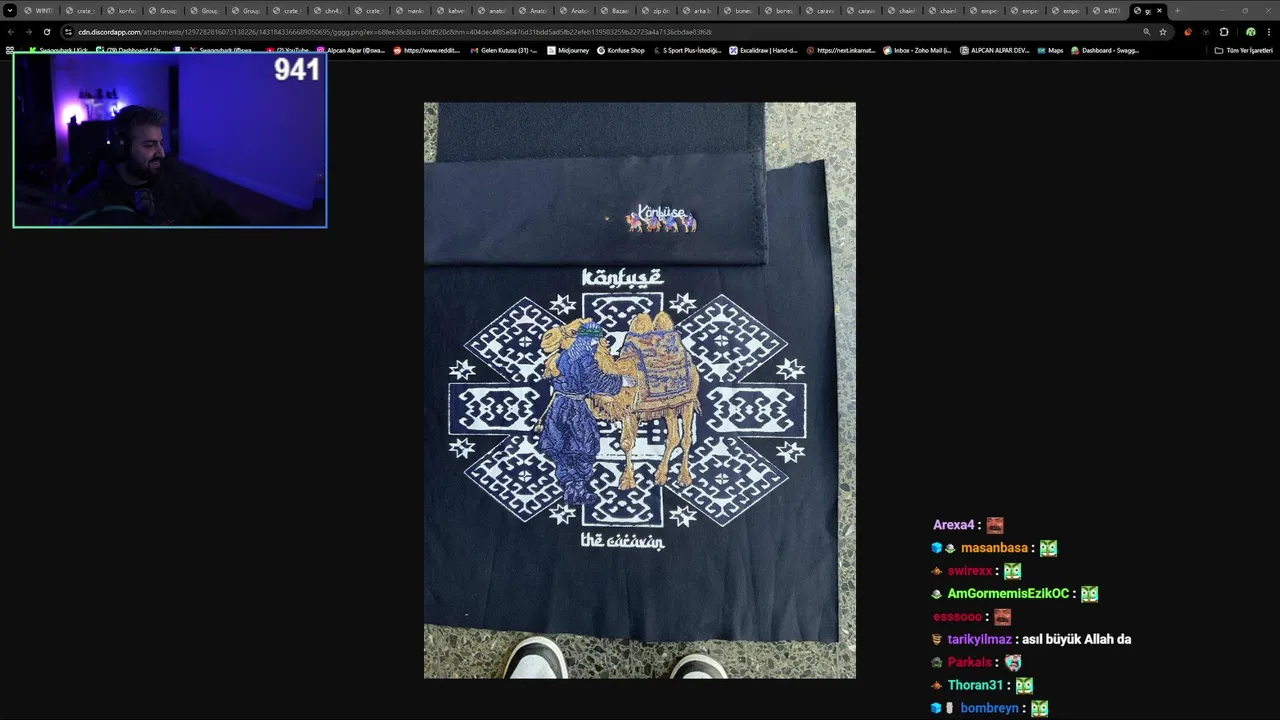
Task: Open Alpcan Alpar Instagram bookmark
Action: coord(350,50)
